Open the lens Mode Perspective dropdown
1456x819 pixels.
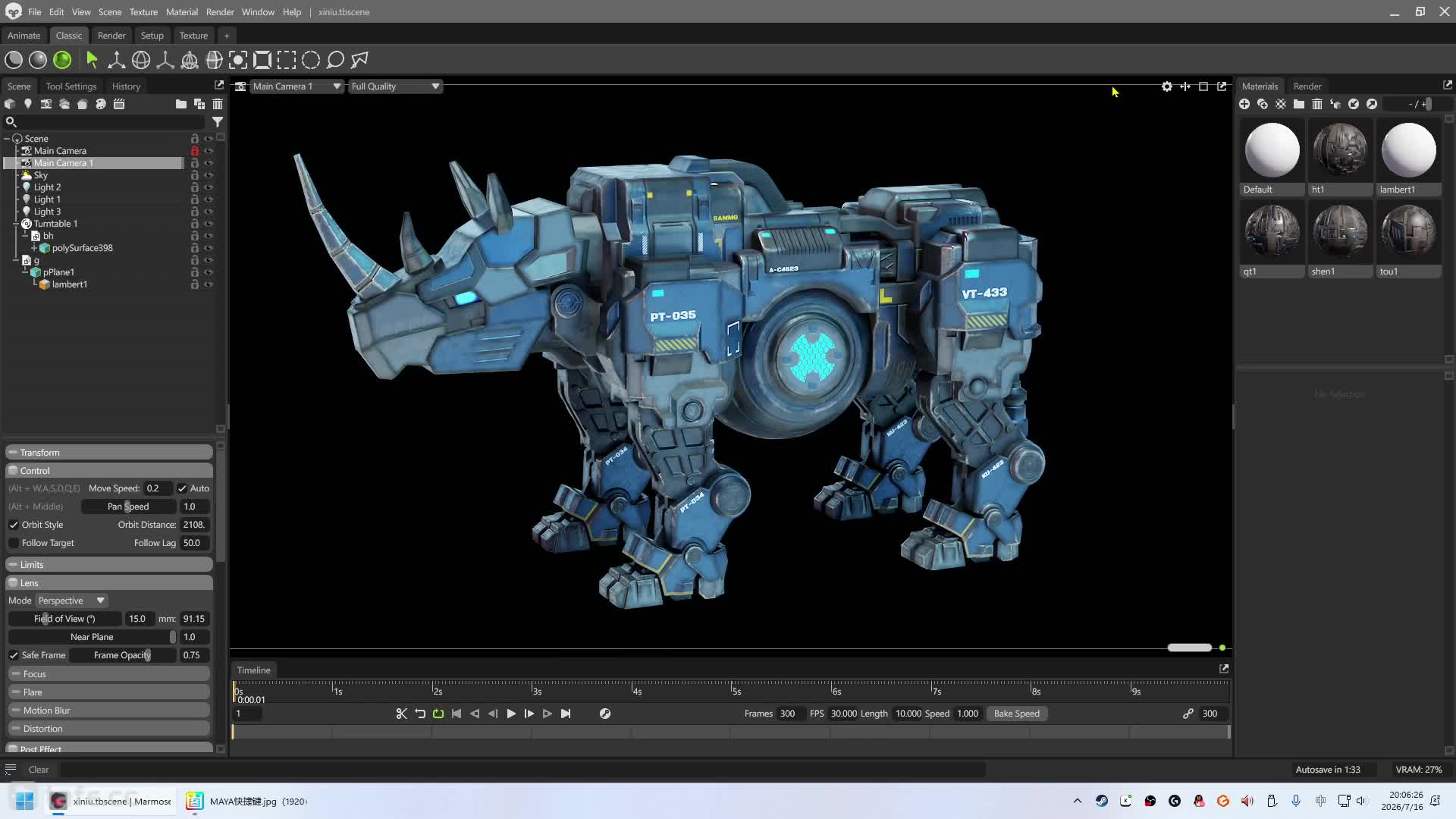pos(71,601)
